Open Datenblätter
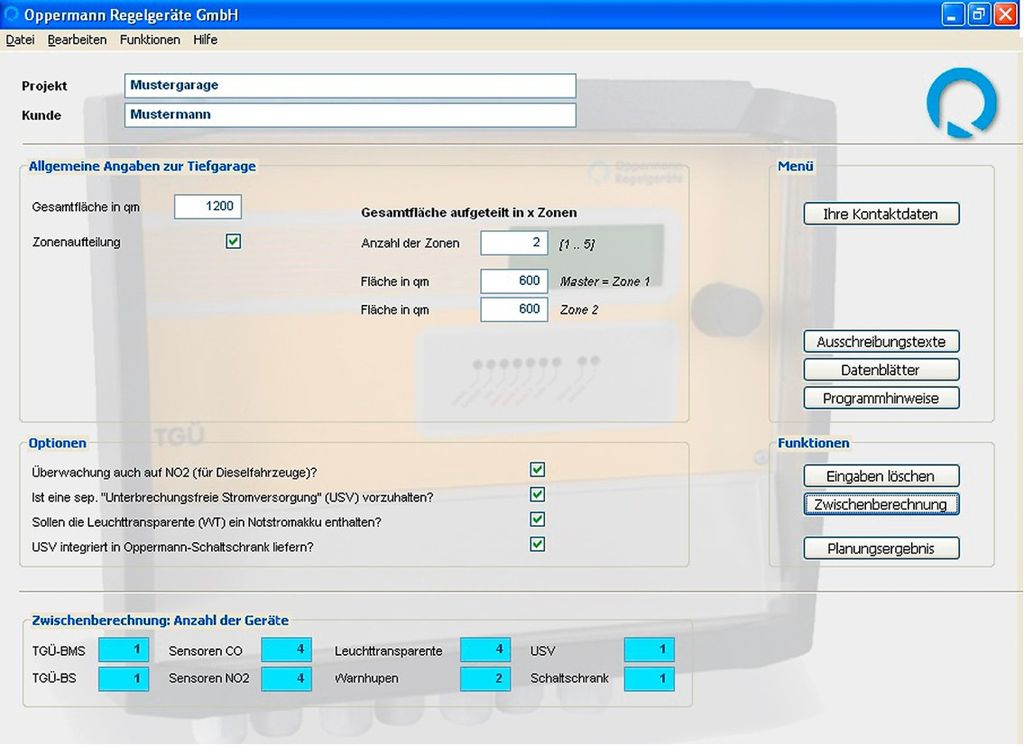The image size is (1024, 745). (x=881, y=370)
